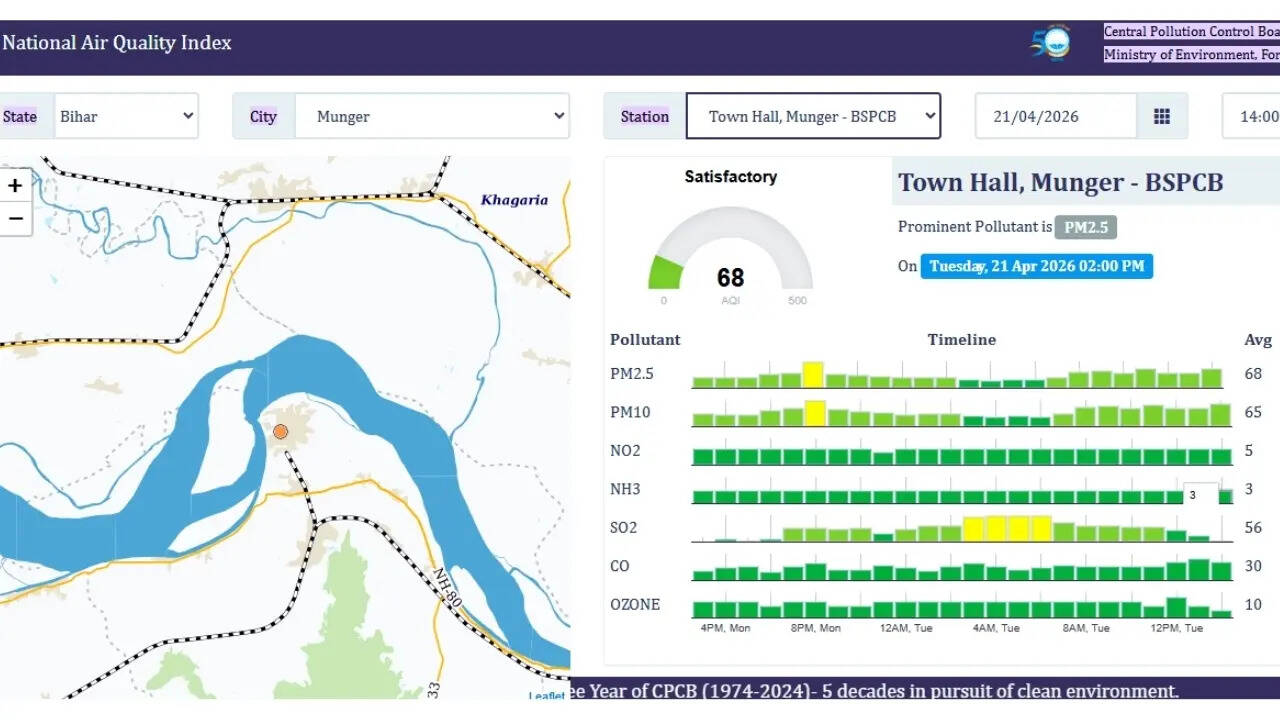Open the calendar date picker
The height and width of the screenshot is (720, 1280).
(1162, 116)
